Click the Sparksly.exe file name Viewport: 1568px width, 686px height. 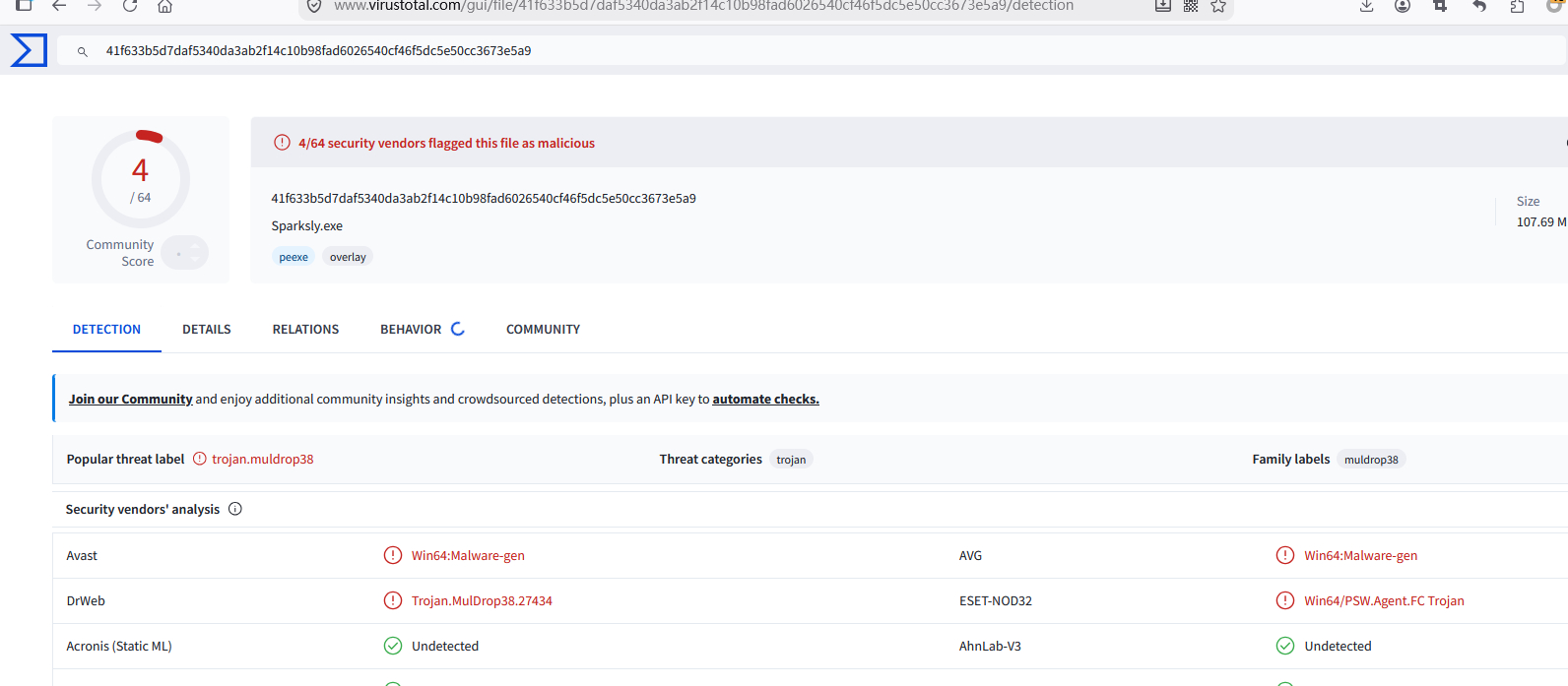[x=307, y=226]
